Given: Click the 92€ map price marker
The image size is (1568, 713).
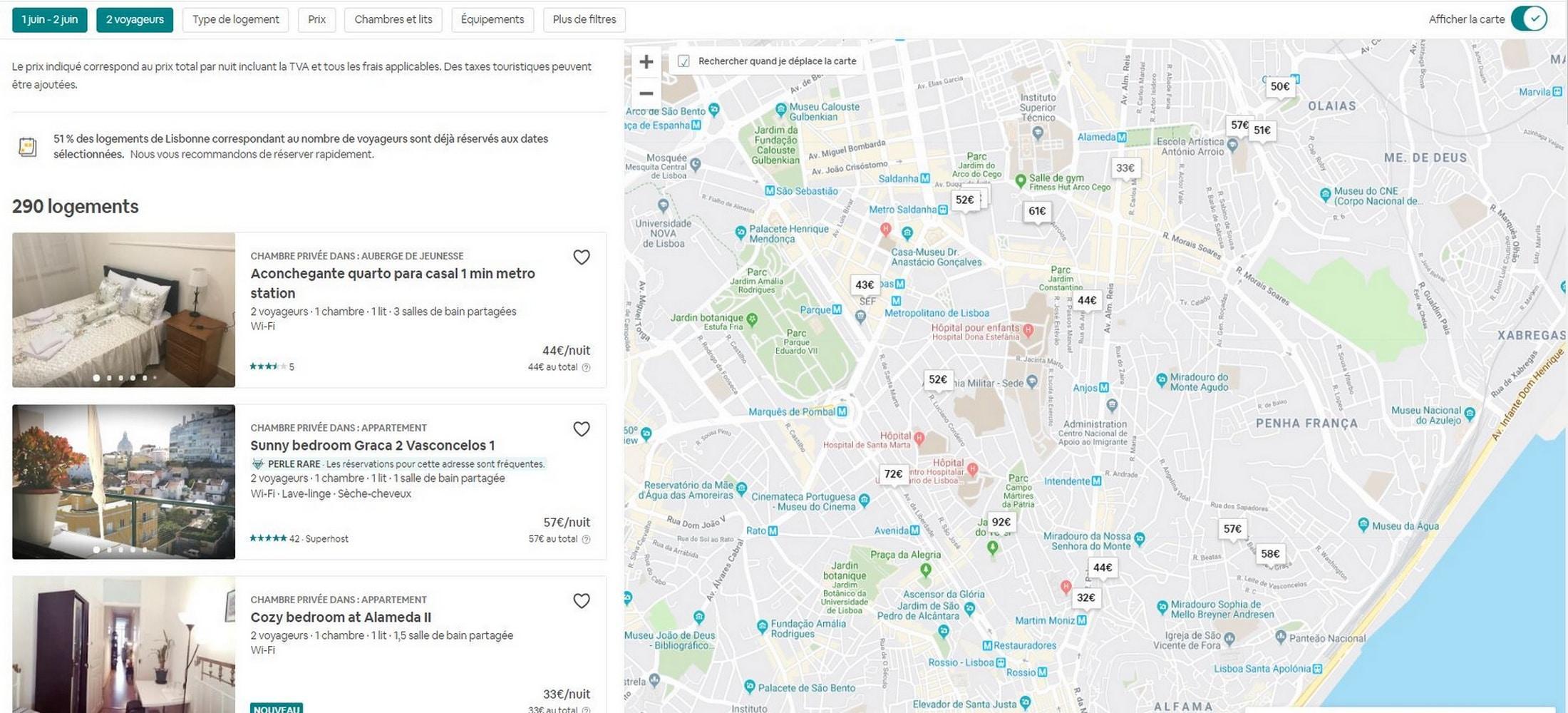Looking at the screenshot, I should point(1001,523).
